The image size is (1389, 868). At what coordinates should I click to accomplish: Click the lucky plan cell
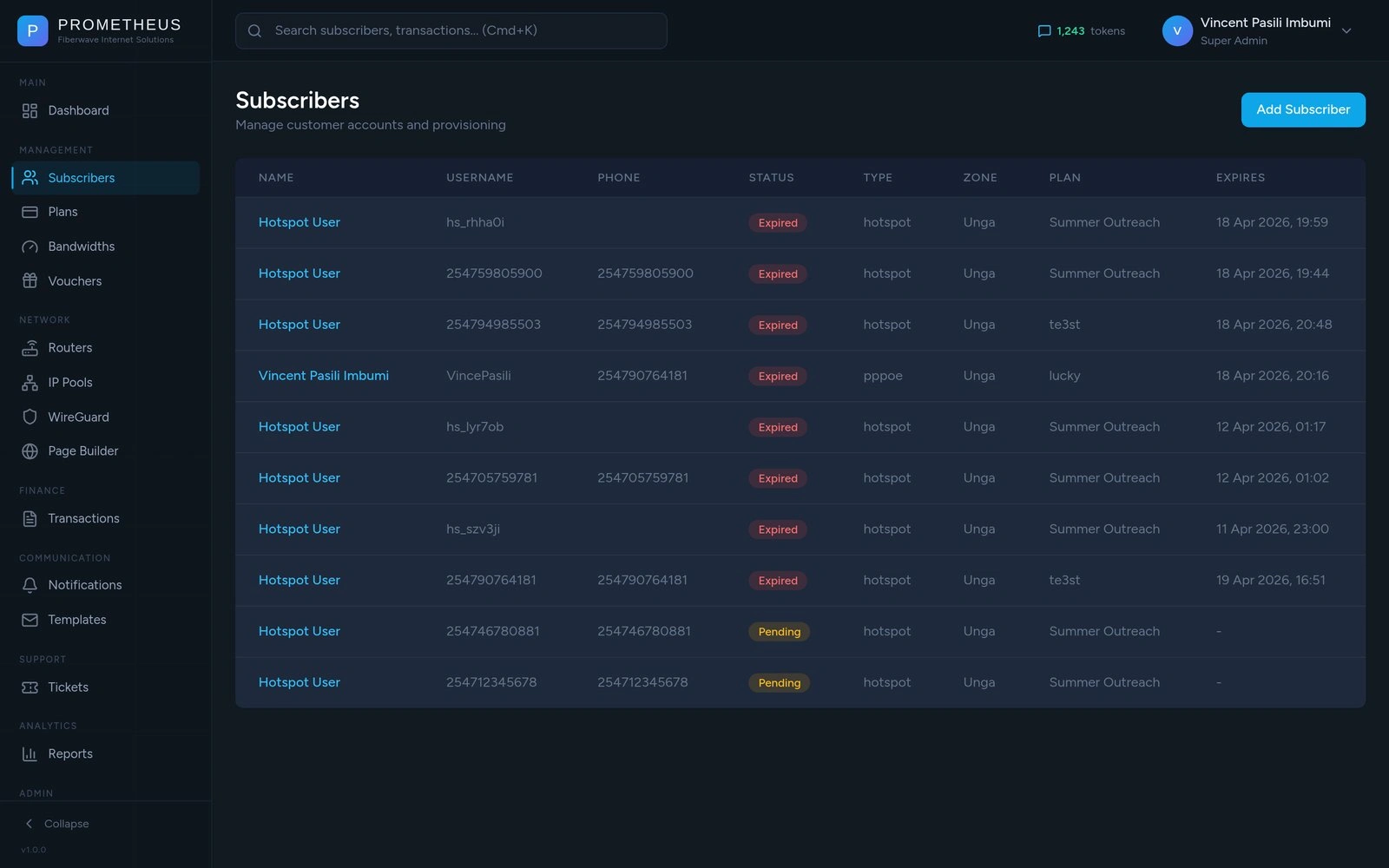(x=1065, y=376)
